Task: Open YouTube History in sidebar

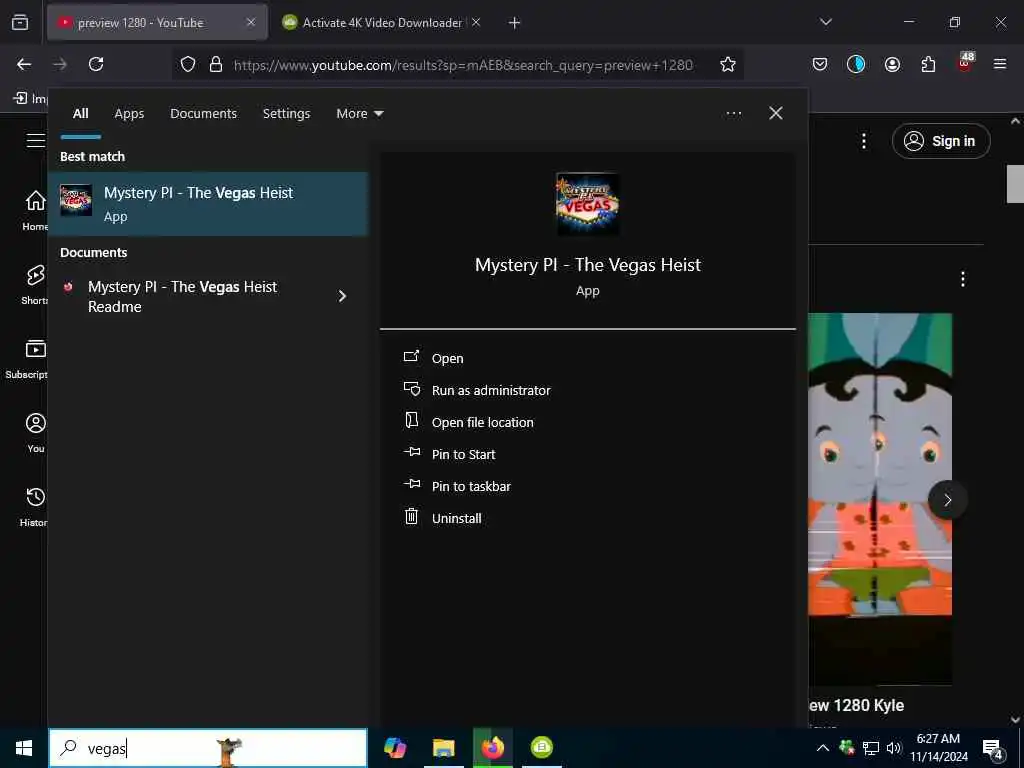Action: (x=34, y=506)
